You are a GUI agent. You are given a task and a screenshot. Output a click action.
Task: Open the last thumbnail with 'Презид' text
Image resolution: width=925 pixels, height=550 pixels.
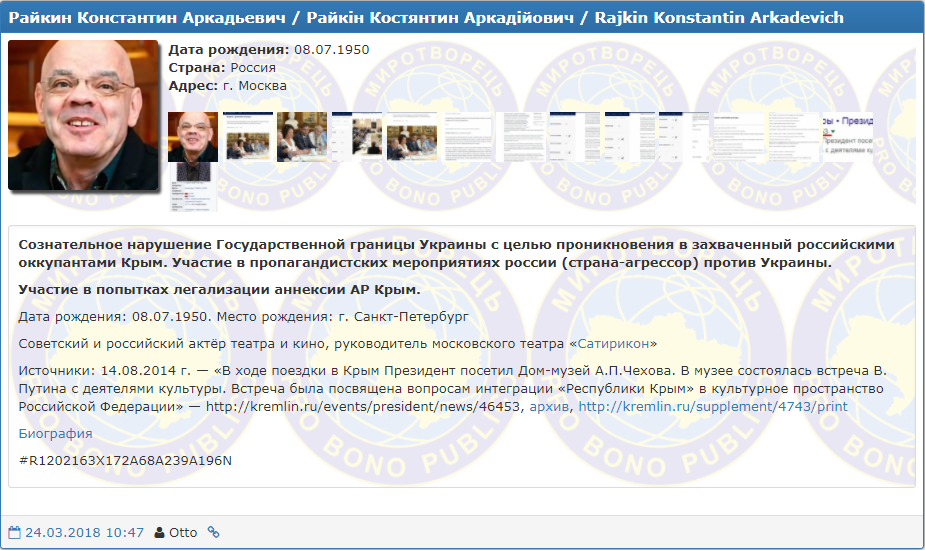tap(846, 137)
